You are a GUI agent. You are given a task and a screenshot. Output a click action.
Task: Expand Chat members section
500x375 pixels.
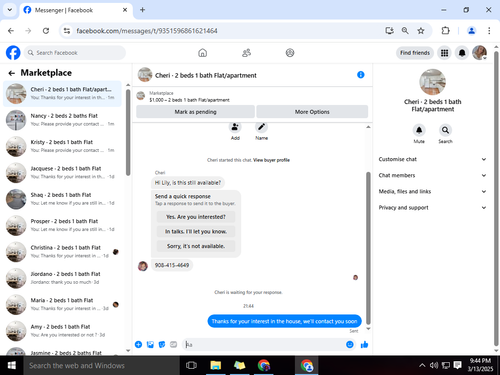[x=432, y=175]
